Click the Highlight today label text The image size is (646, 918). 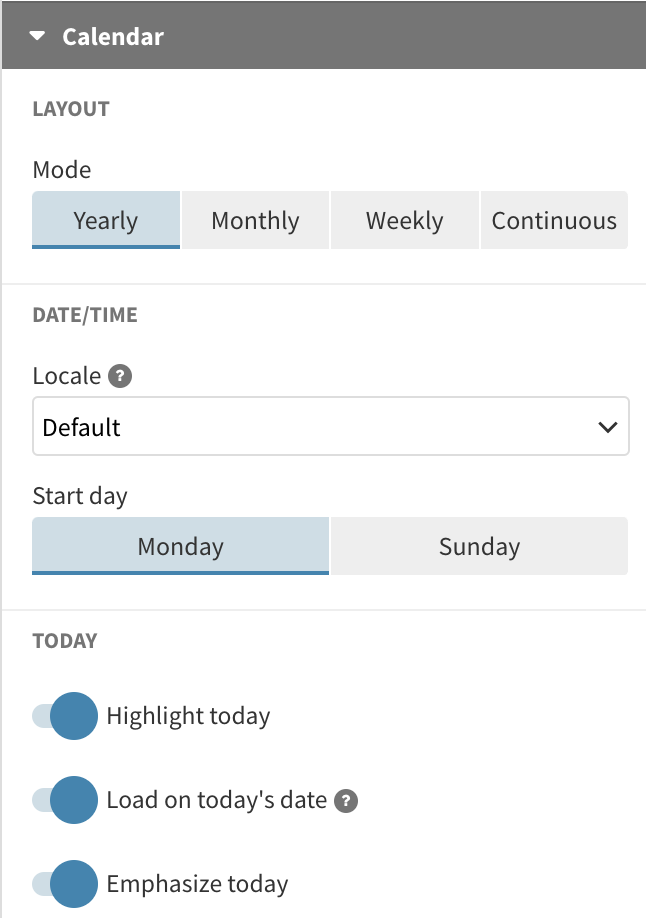(x=188, y=716)
